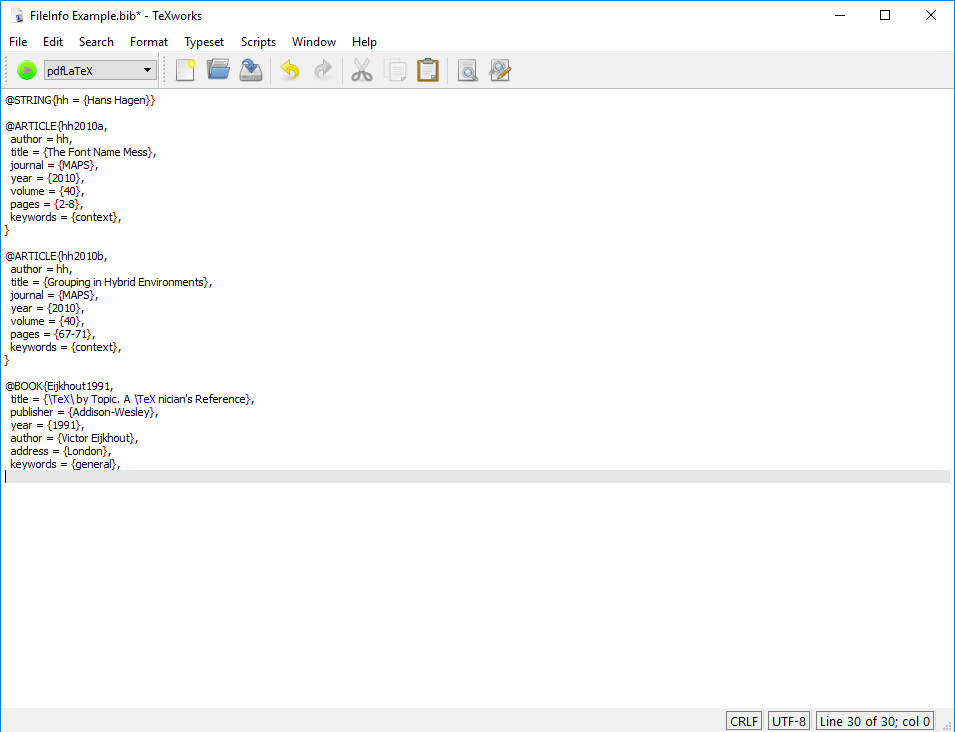Open the File menu
This screenshot has height=732, width=955.
[18, 42]
